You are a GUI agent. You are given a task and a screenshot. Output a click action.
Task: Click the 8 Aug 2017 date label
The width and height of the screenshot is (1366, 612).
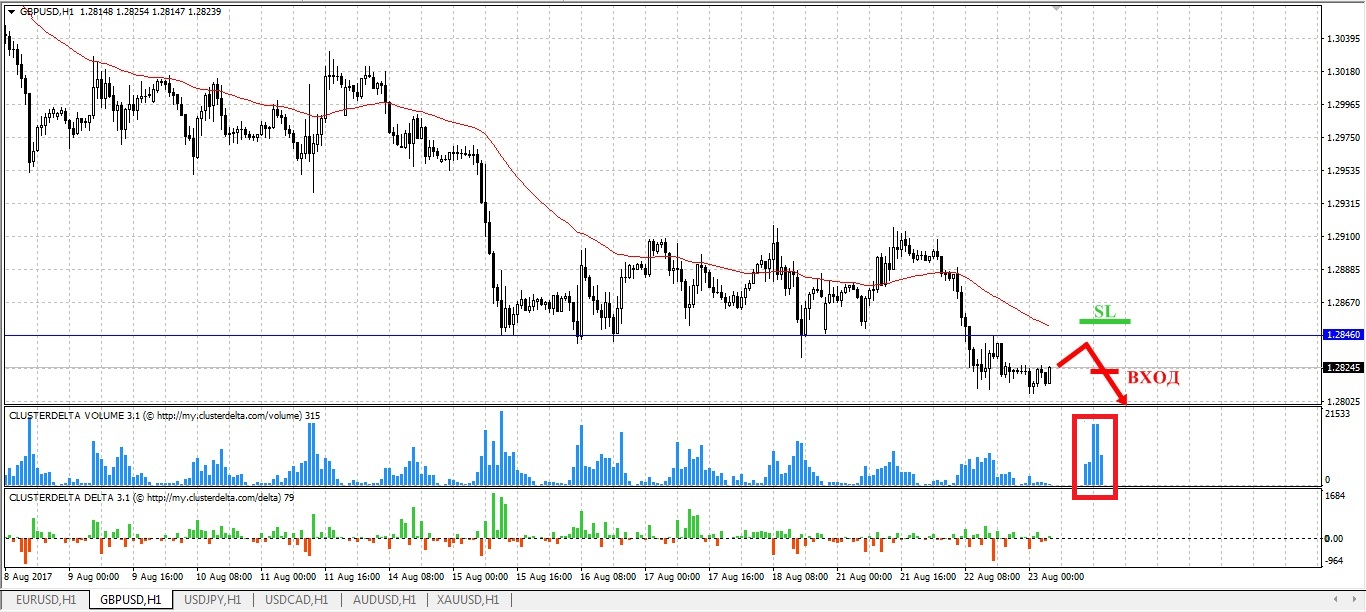point(30,577)
